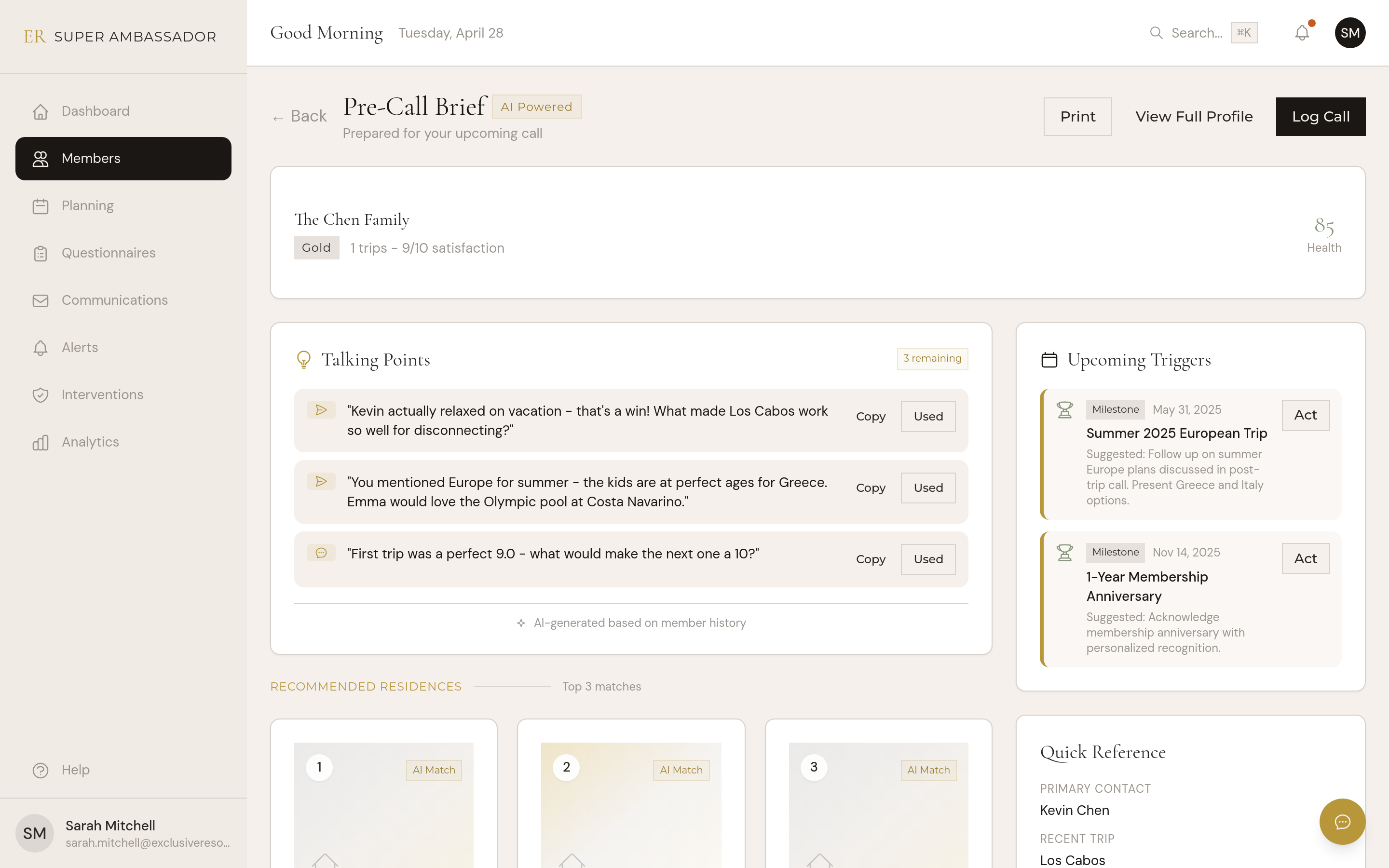Image resolution: width=1389 pixels, height=868 pixels.
Task: Mark the First trip 9.0 point as Used
Action: (928, 559)
